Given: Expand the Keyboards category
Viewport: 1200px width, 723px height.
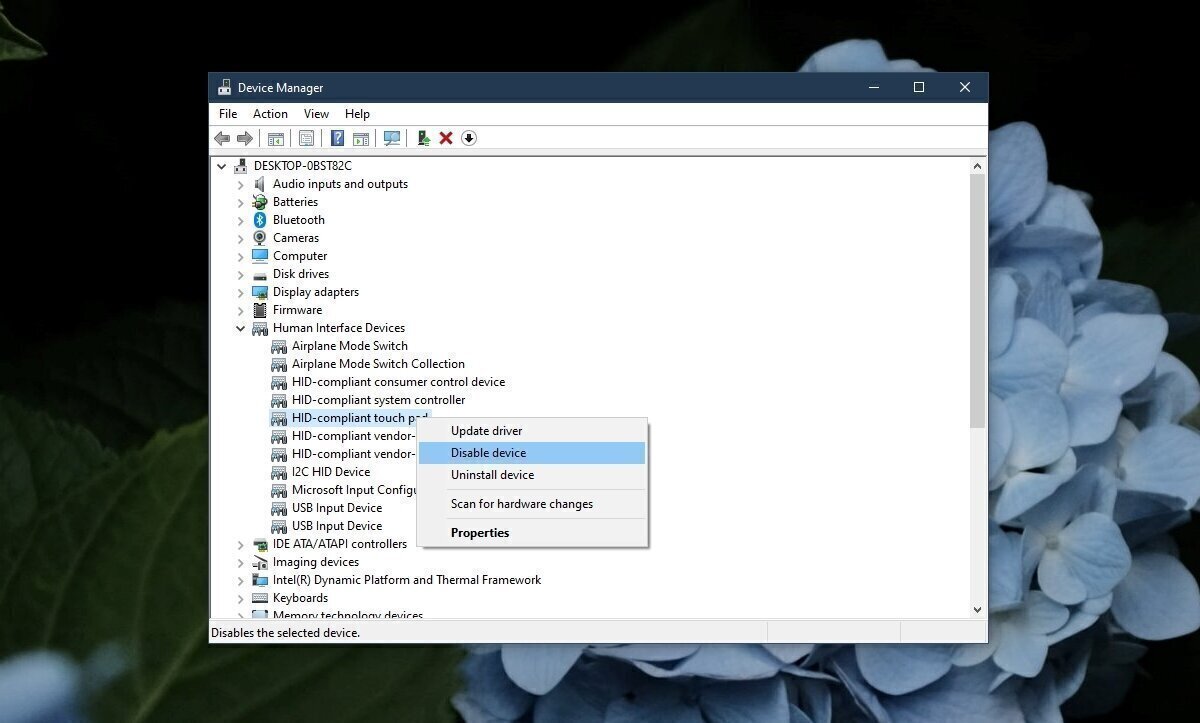Looking at the screenshot, I should (x=240, y=597).
